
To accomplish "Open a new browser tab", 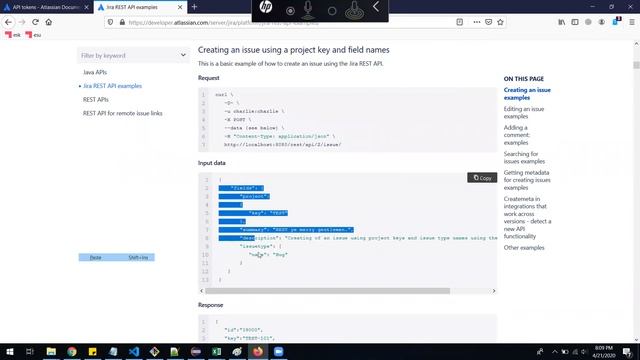I will click(x=194, y=7).
